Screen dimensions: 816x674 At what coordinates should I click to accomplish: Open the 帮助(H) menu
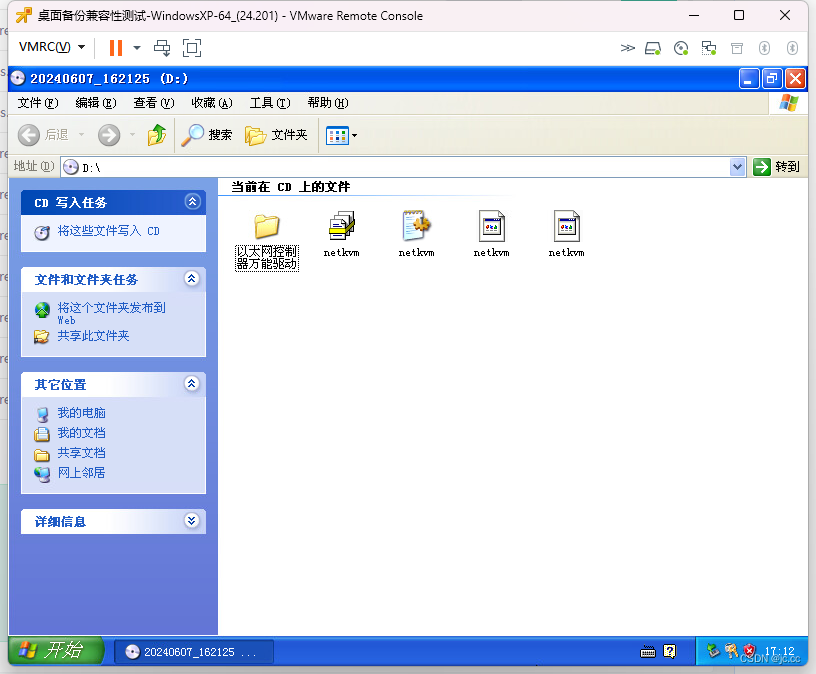(328, 103)
